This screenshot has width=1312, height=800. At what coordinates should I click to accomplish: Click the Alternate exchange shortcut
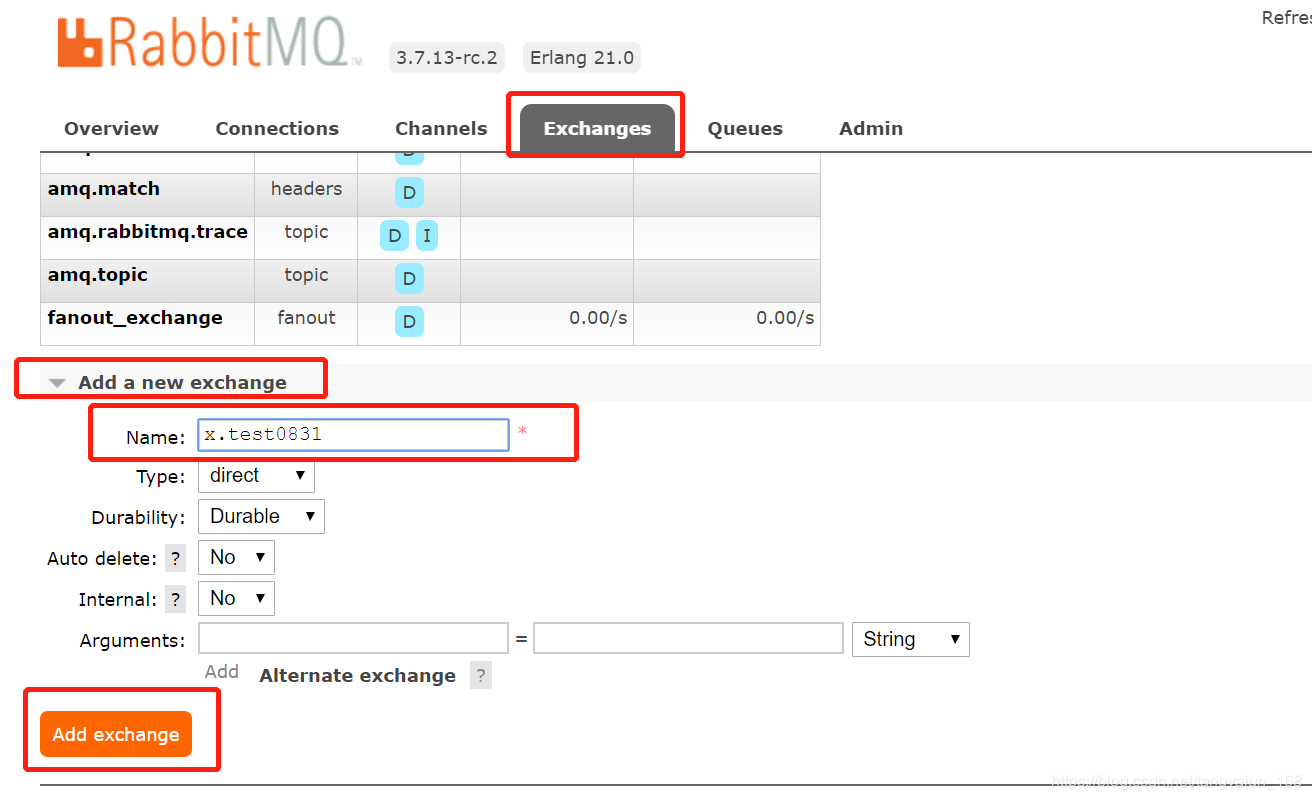357,676
